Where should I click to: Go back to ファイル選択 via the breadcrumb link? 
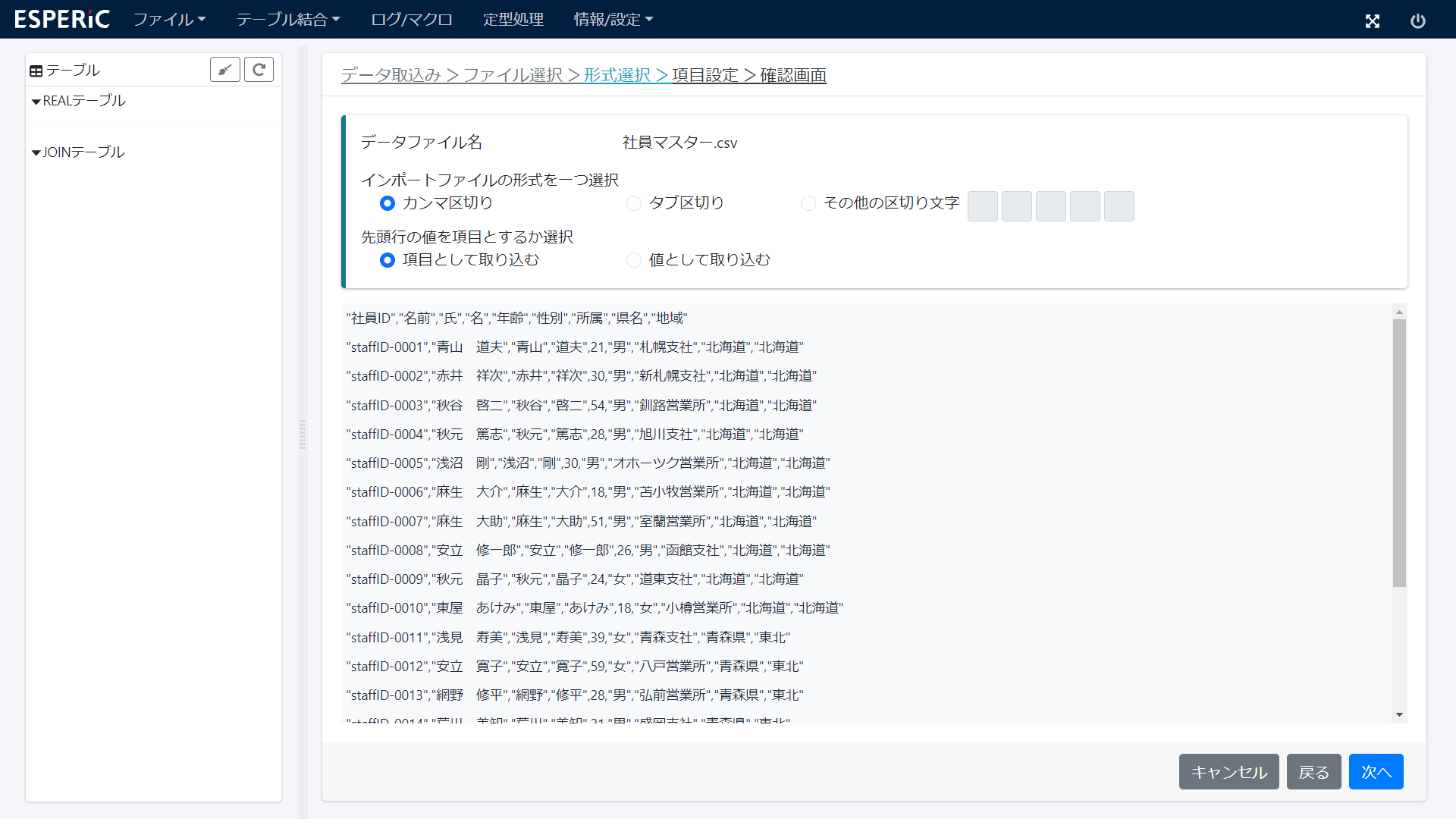(x=516, y=74)
